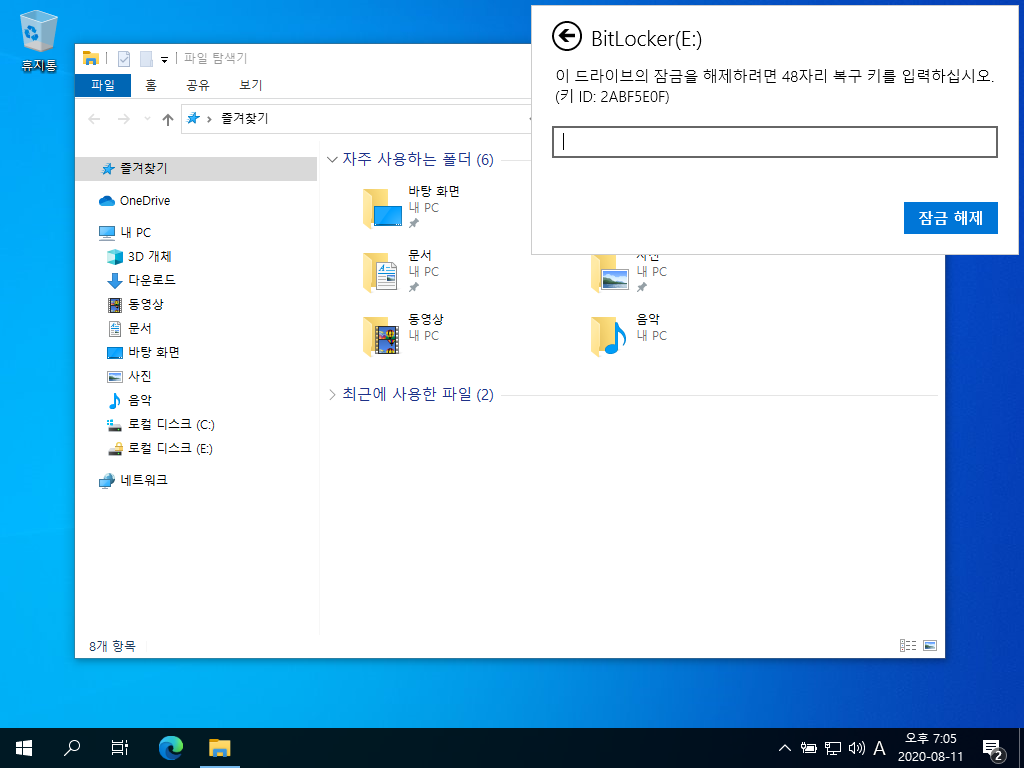Click the Up one level arrow

click(168, 119)
